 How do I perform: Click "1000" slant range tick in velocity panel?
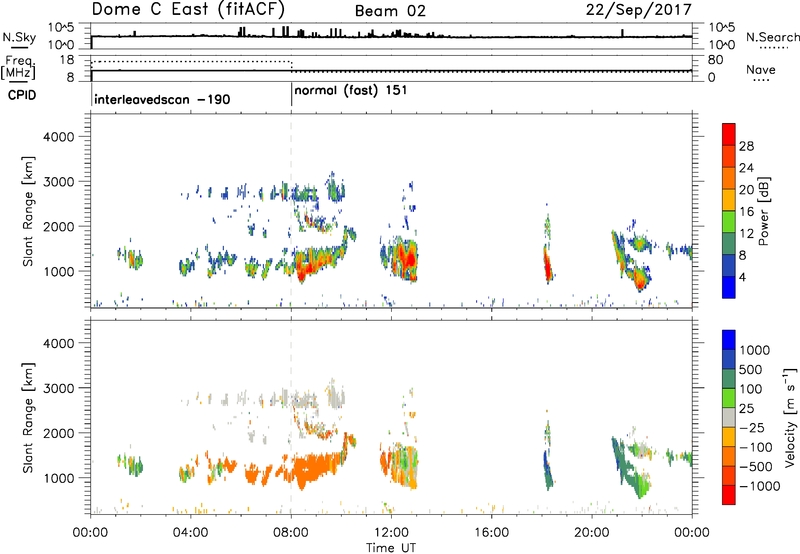point(58,478)
